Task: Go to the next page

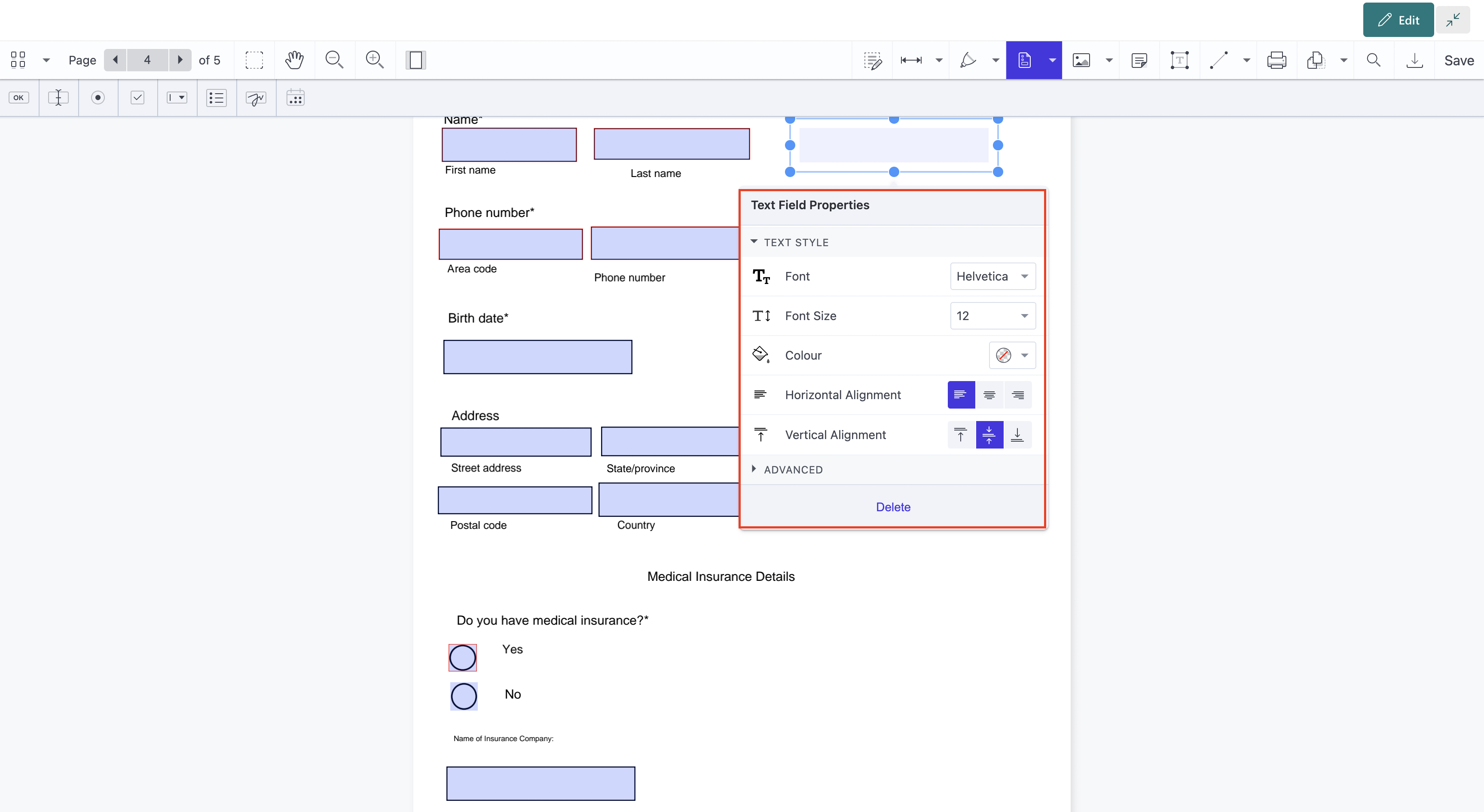Action: tap(180, 60)
